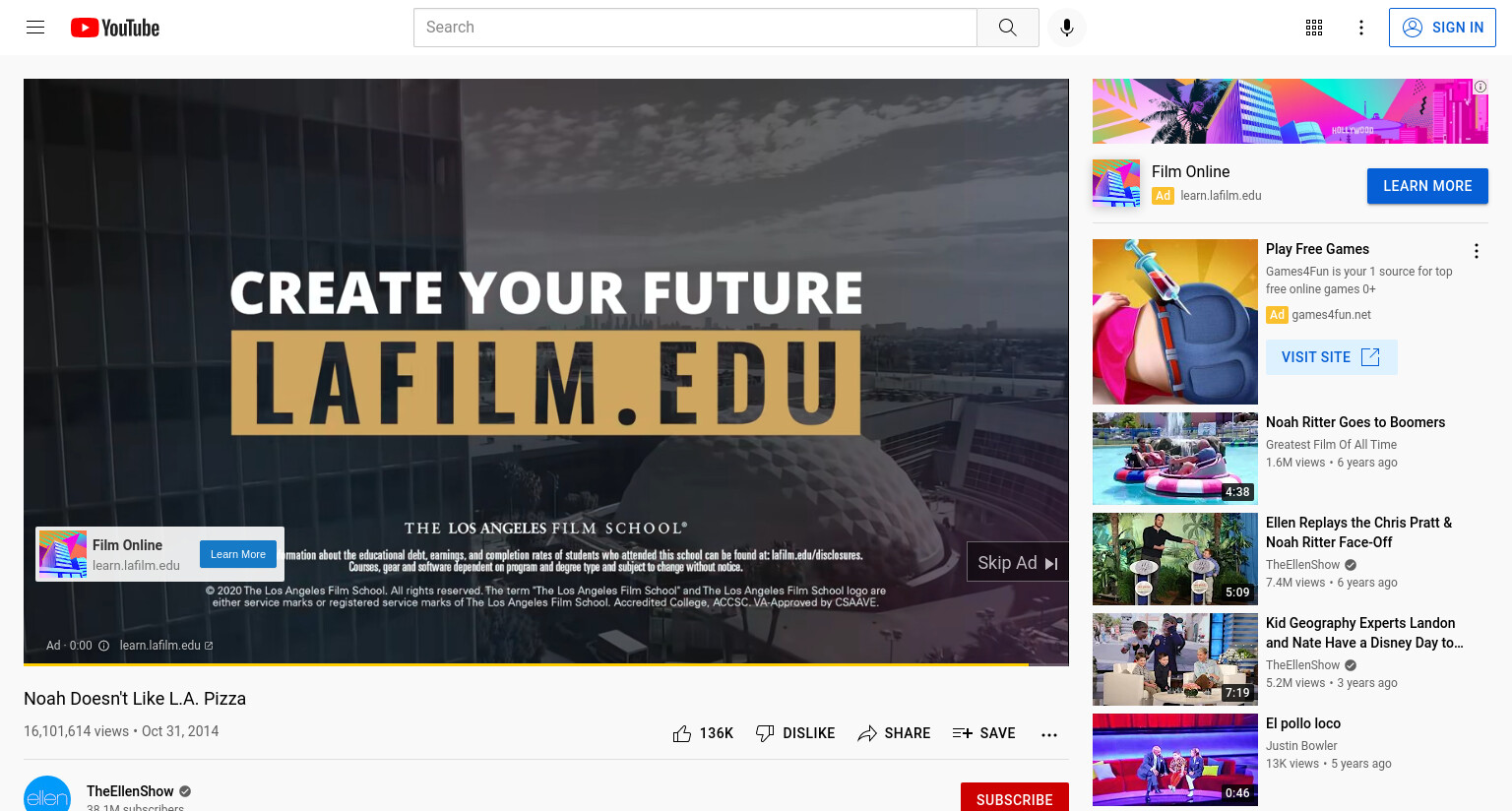Dislike the video

pos(795,733)
